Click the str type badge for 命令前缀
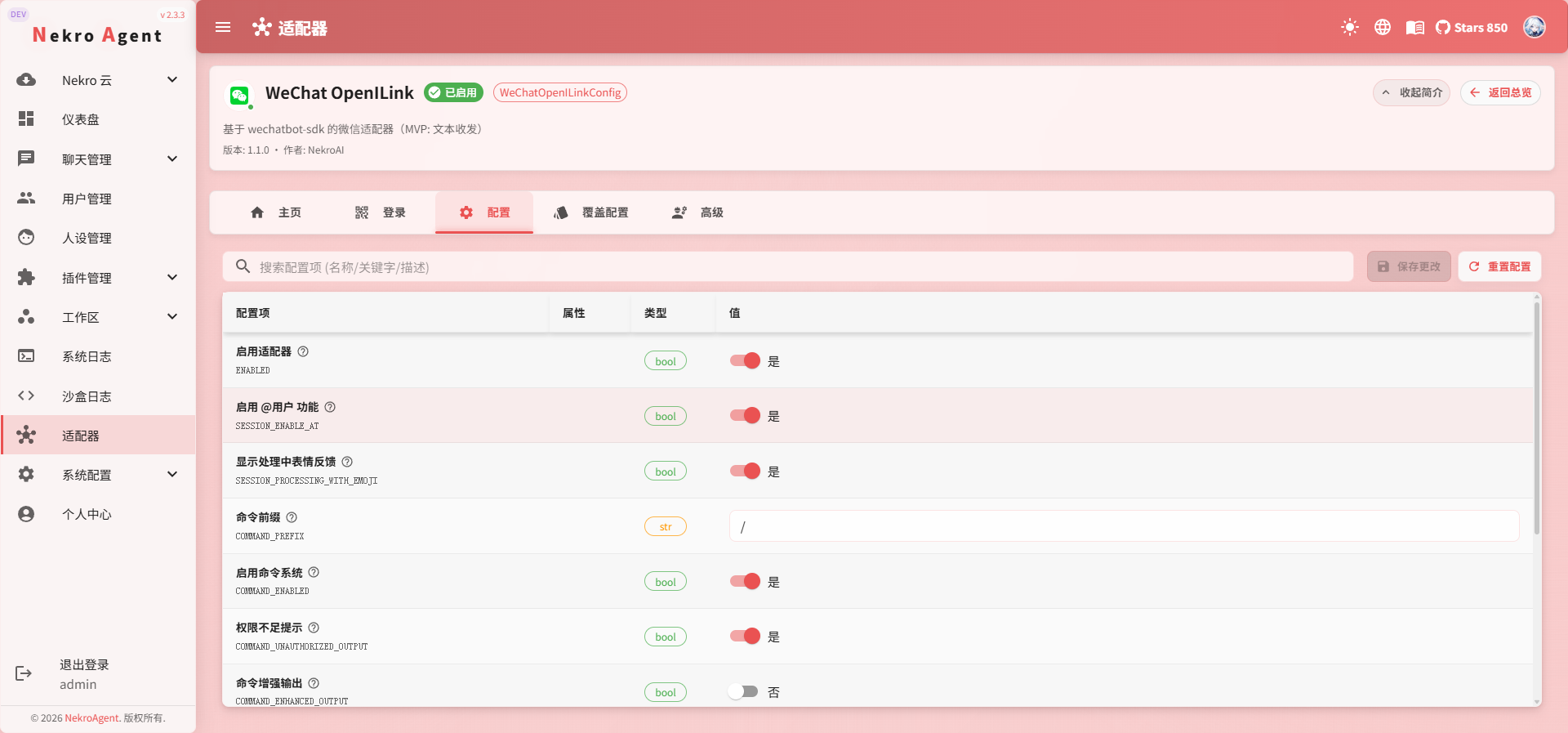Image resolution: width=1568 pixels, height=733 pixels. [x=666, y=527]
